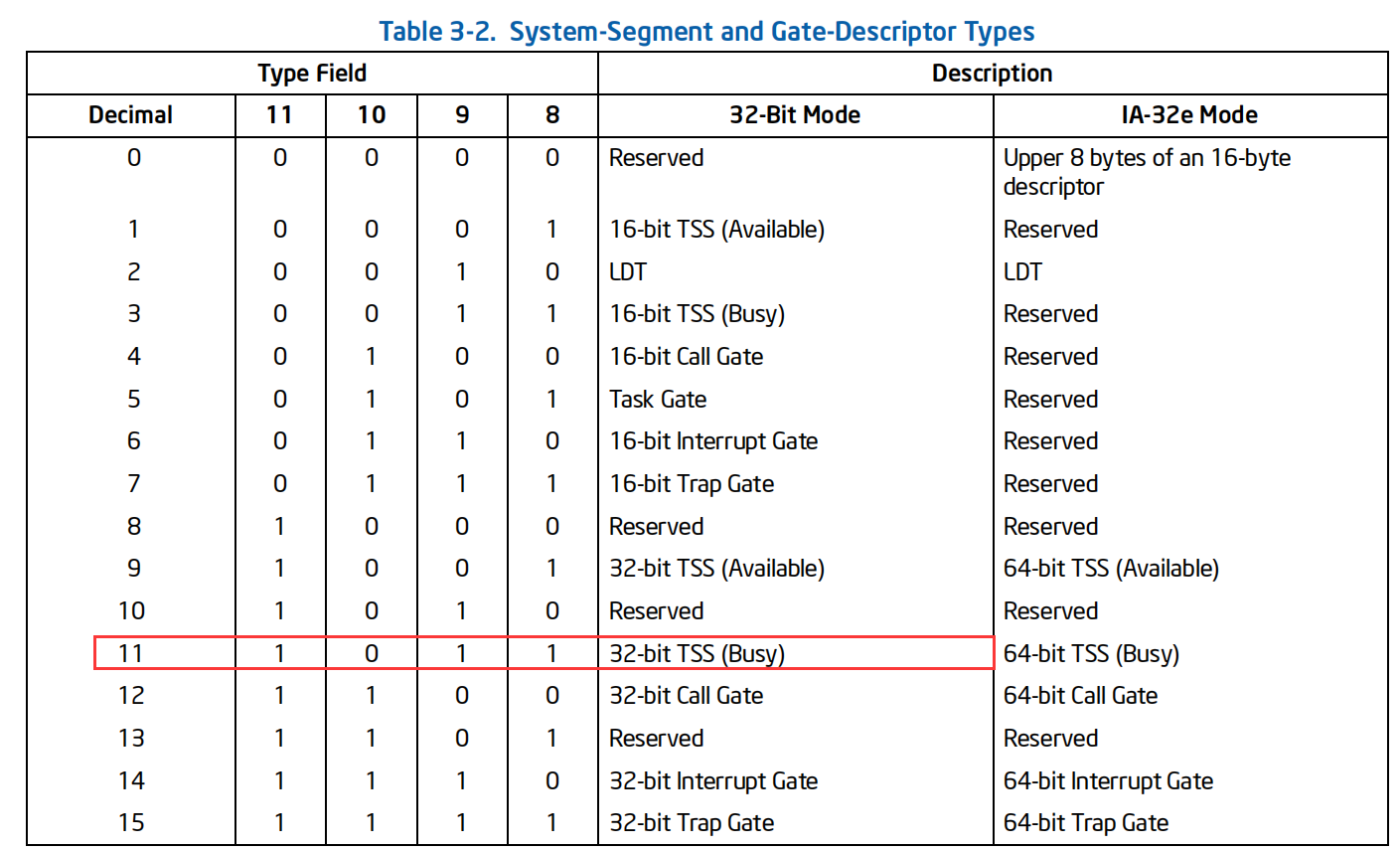Viewport: 1400px width, 850px height.
Task: Select '32-bit TSS (Available)' cell
Action: click(716, 569)
